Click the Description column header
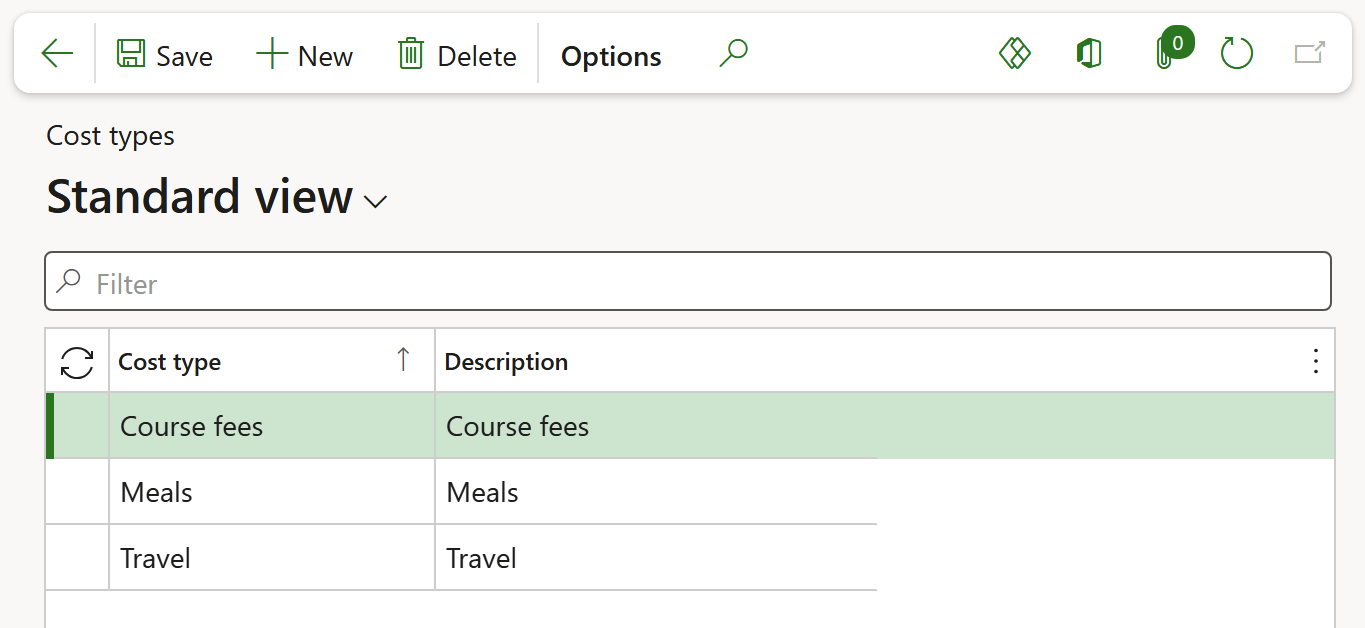The width and height of the screenshot is (1365, 628). (506, 362)
